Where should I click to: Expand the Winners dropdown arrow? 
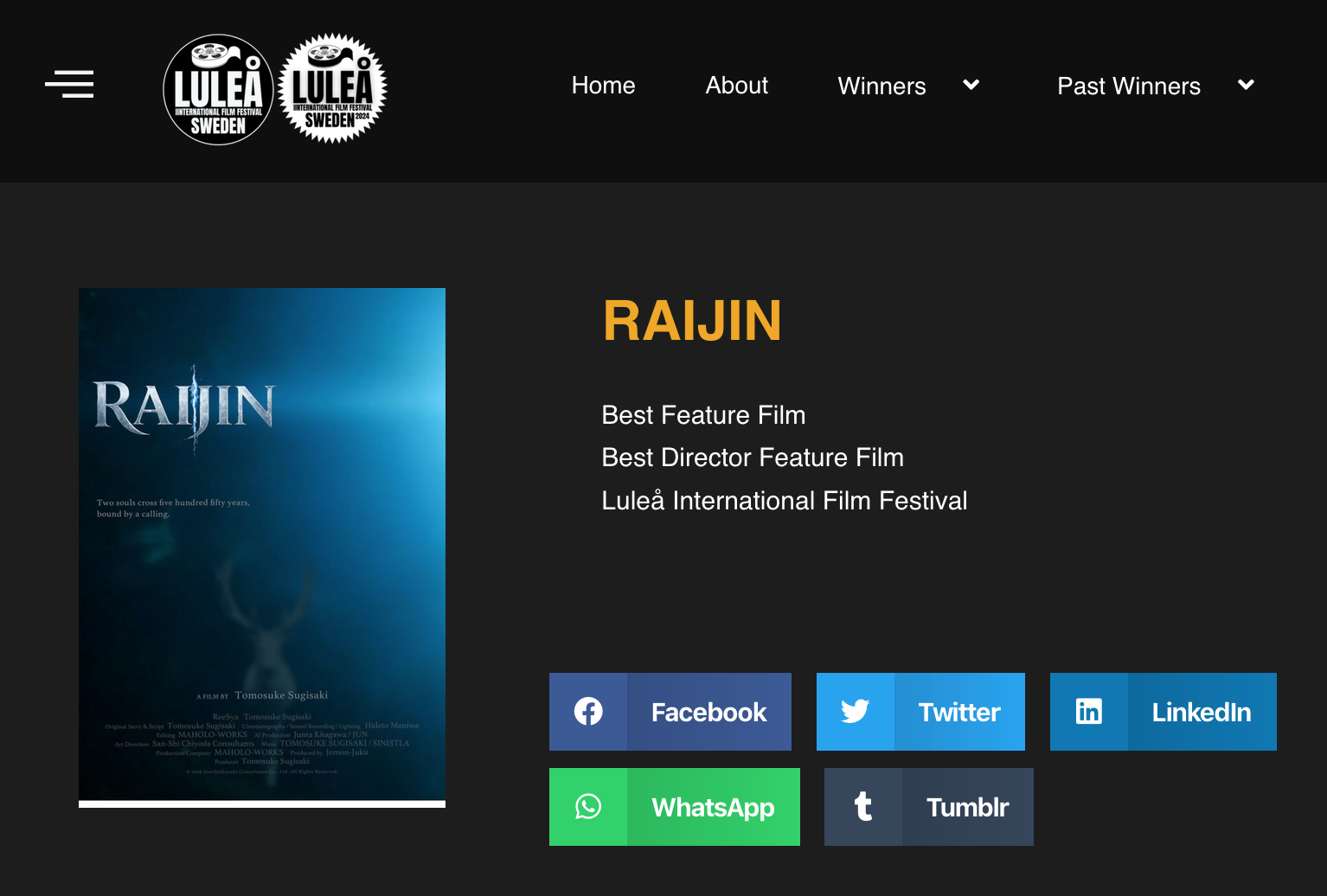pyautogui.click(x=971, y=85)
